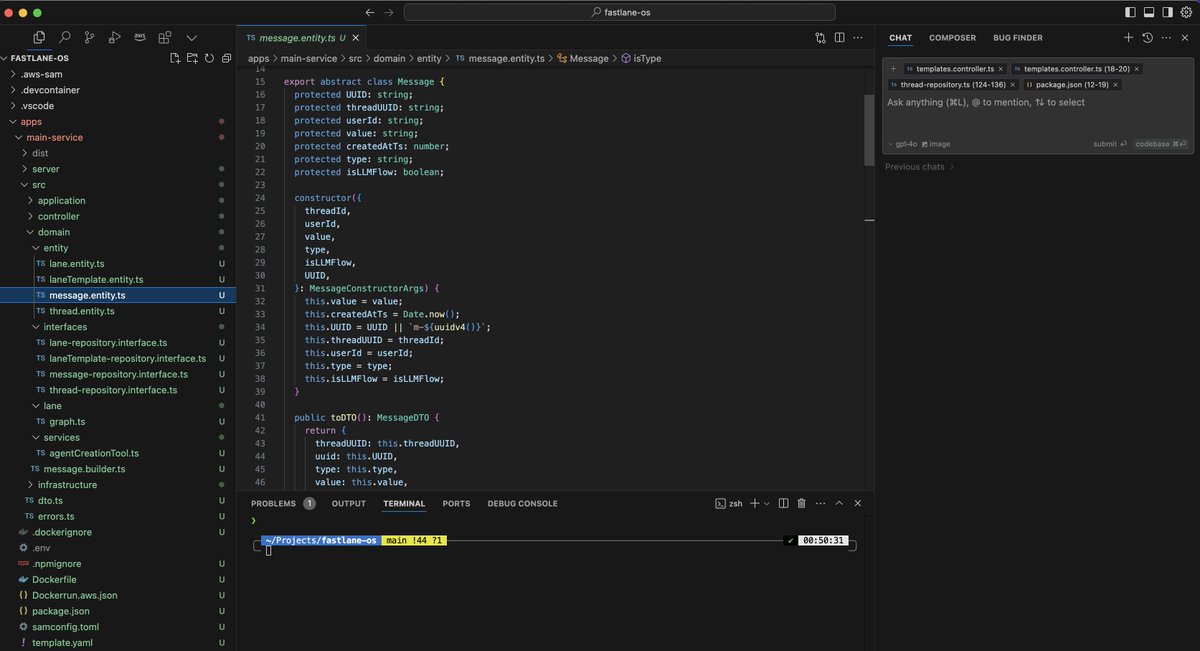
Task: Collapse all folders in Explorer
Action: pos(226,58)
